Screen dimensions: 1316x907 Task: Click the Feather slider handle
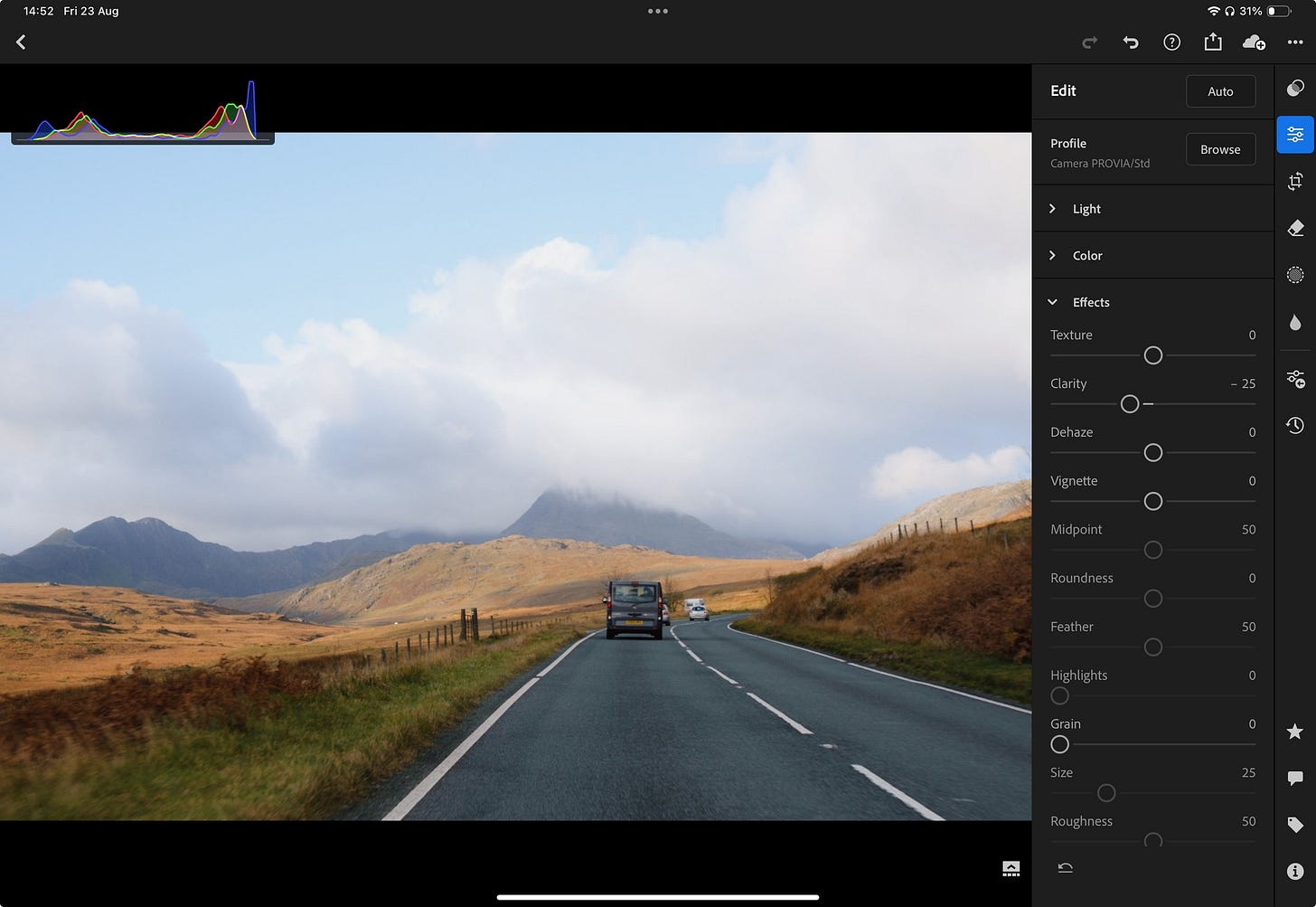[x=1153, y=647]
